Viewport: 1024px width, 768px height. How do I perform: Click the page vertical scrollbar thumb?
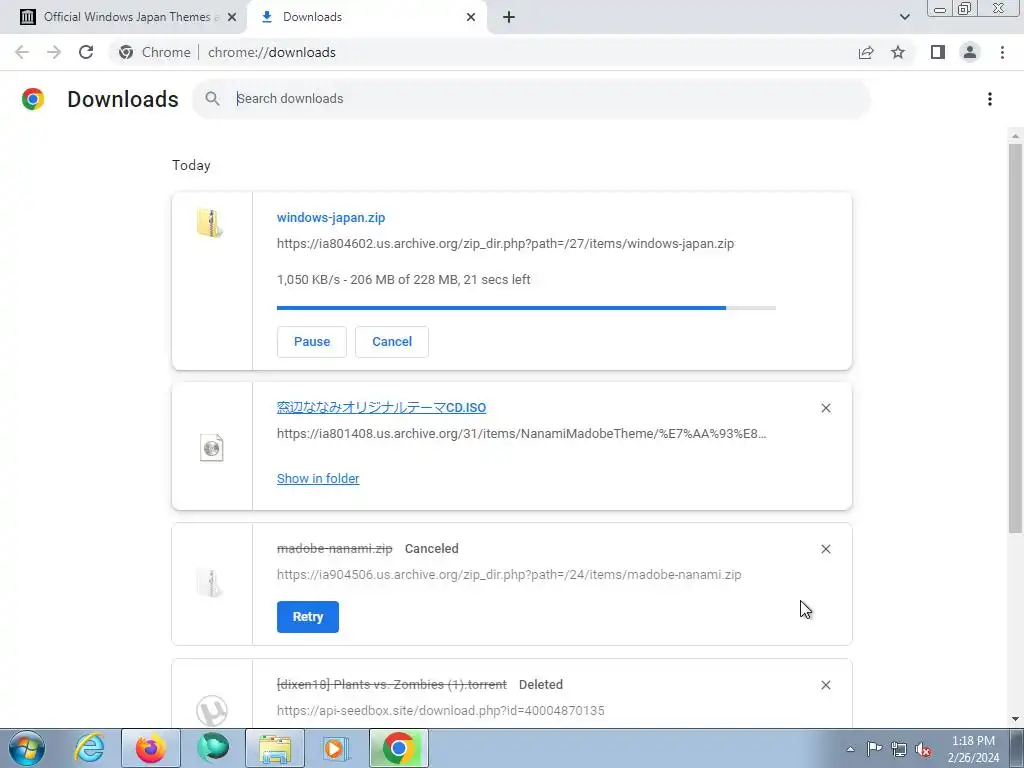coord(1015,338)
